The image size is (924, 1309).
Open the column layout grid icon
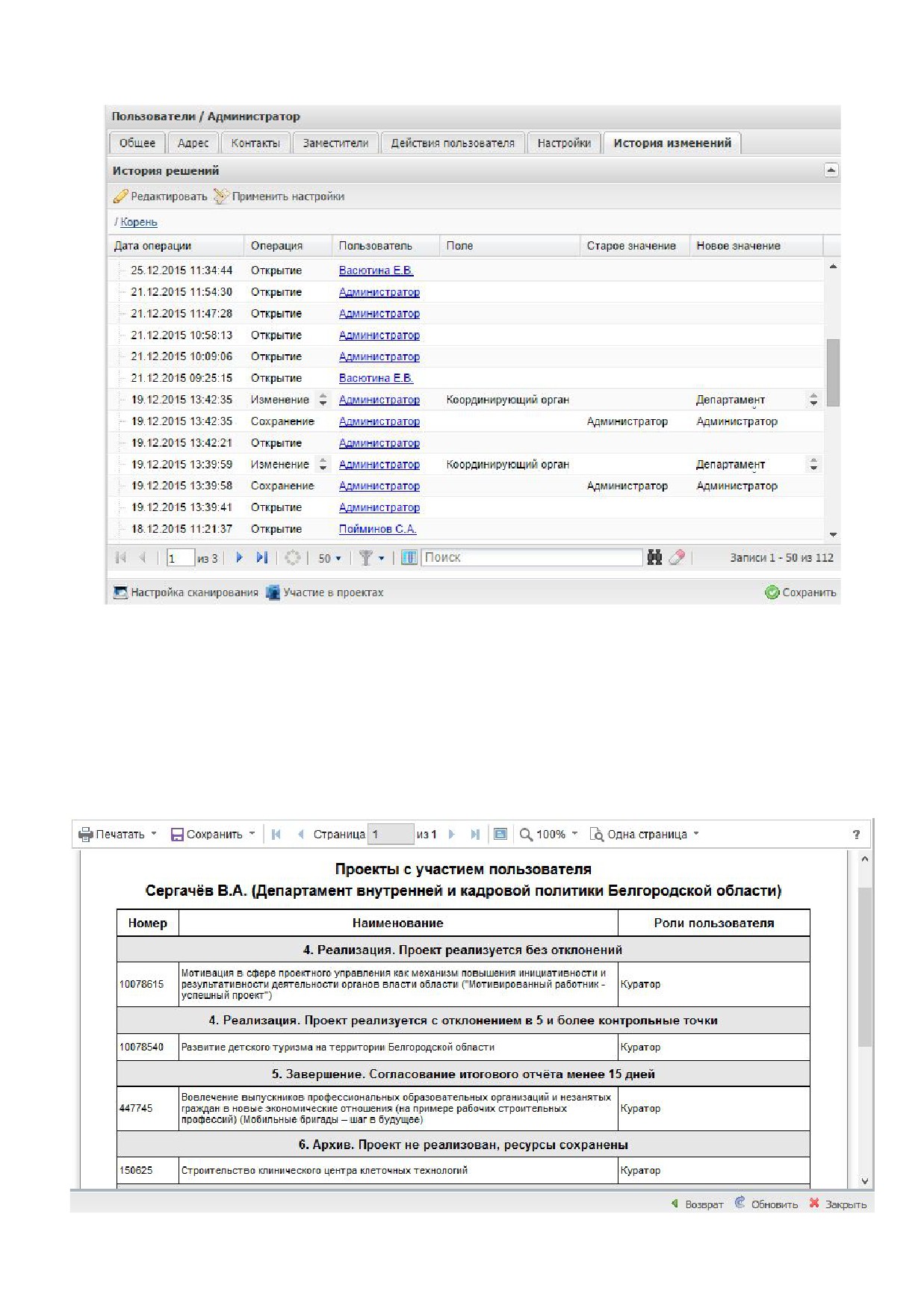pyautogui.click(x=409, y=557)
